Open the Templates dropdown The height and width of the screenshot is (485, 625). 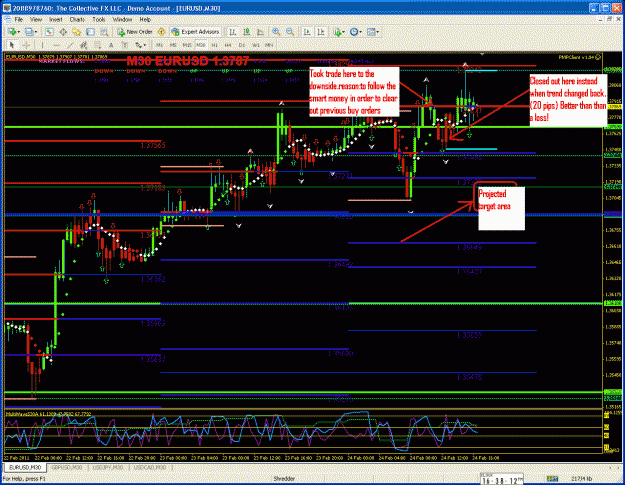pos(373,32)
